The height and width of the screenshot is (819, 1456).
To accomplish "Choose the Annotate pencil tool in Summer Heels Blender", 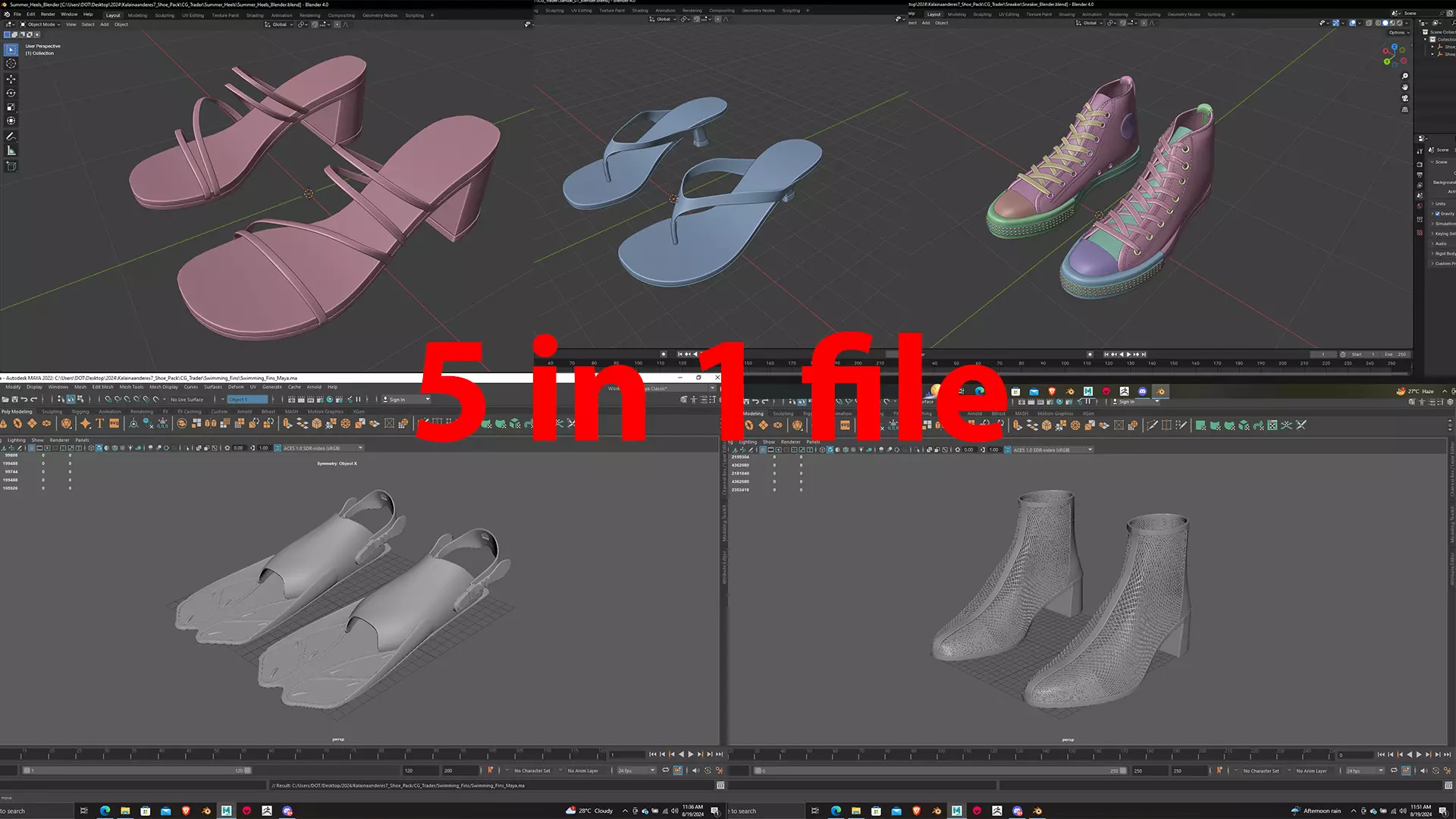I will click(x=11, y=136).
